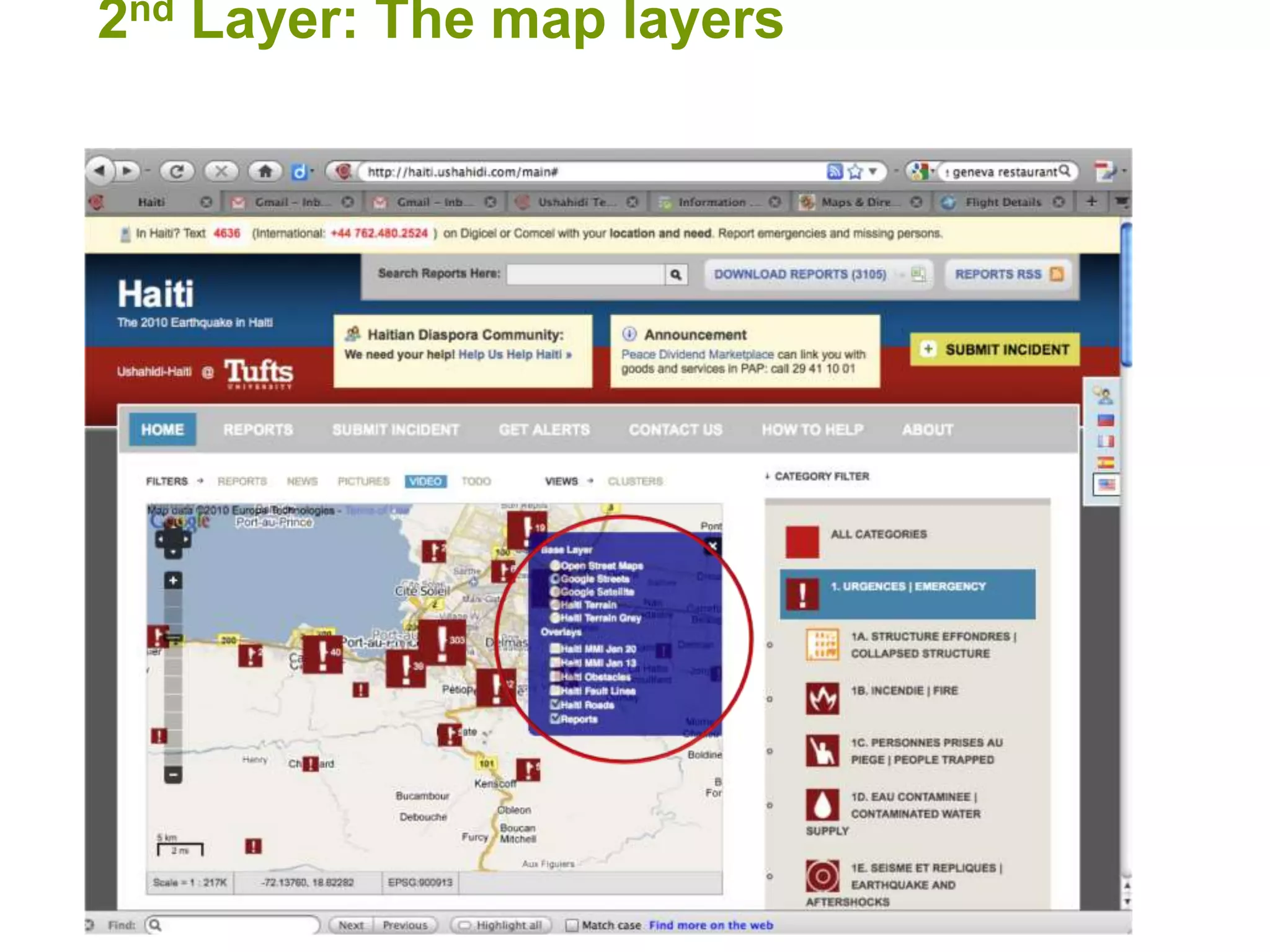Click Highlight all in find bar
Viewport: 1270px width, 952px height.
point(502,925)
